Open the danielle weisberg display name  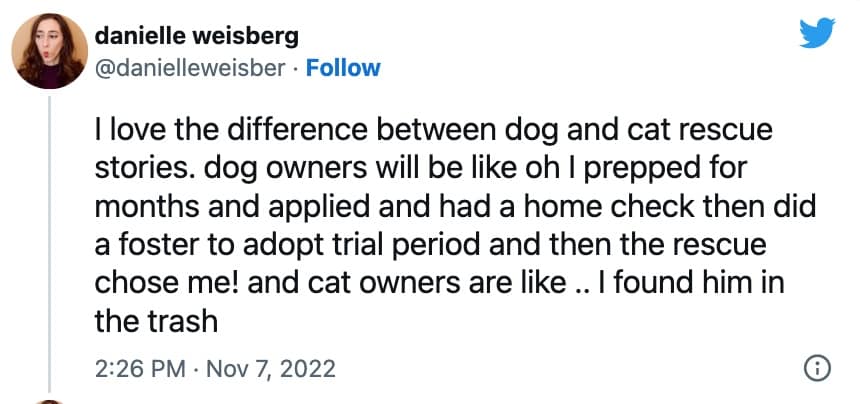[197, 36]
